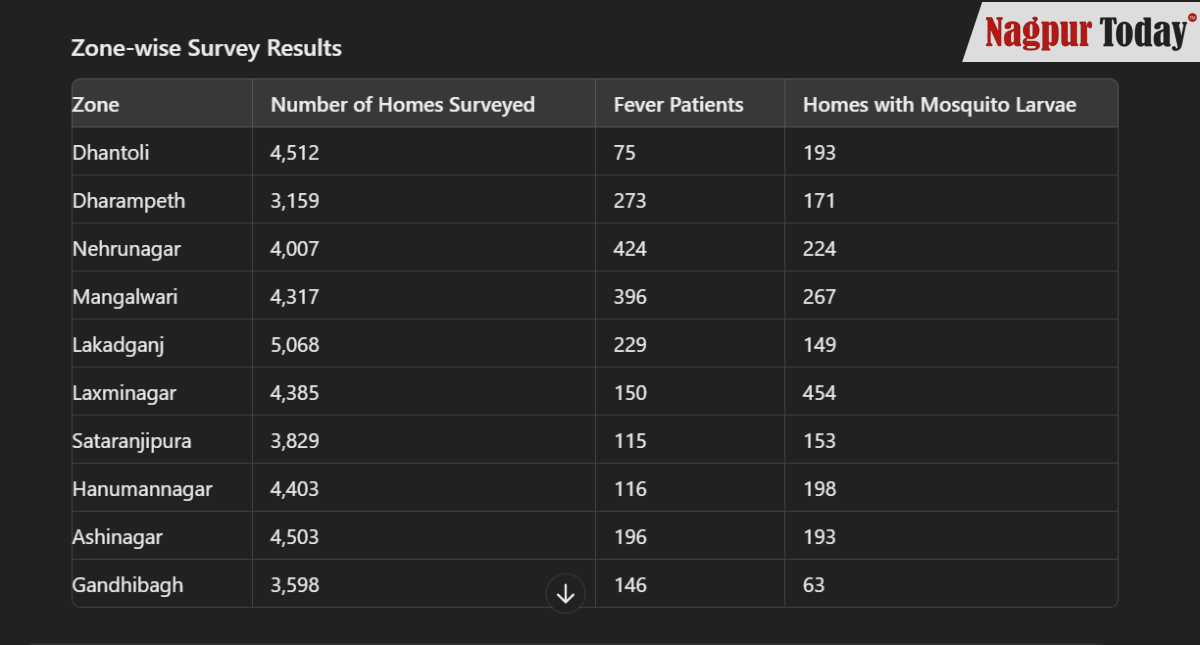
Task: Select the 424 fever patients value
Action: (x=630, y=249)
